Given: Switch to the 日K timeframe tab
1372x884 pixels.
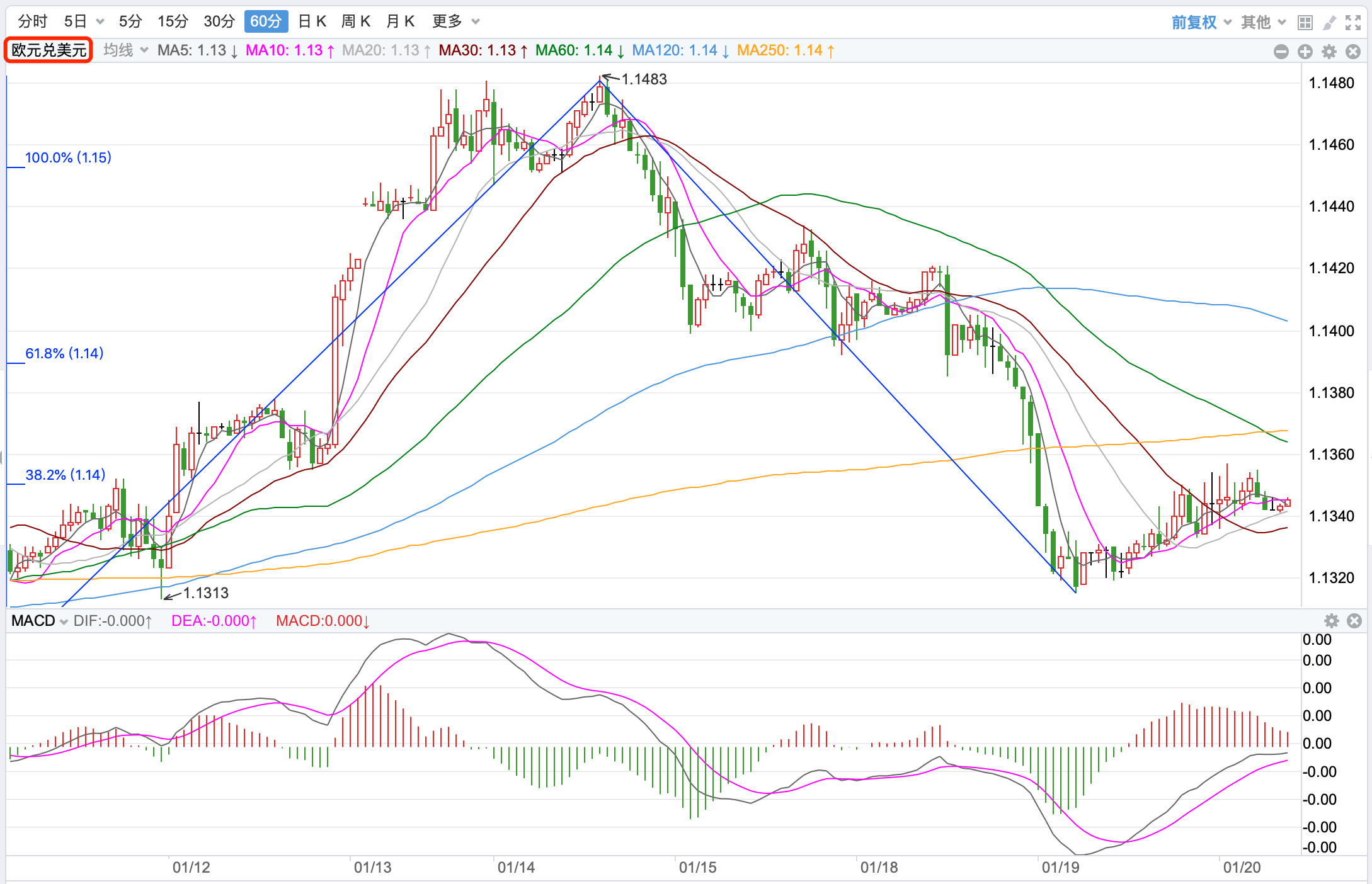Looking at the screenshot, I should point(312,21).
